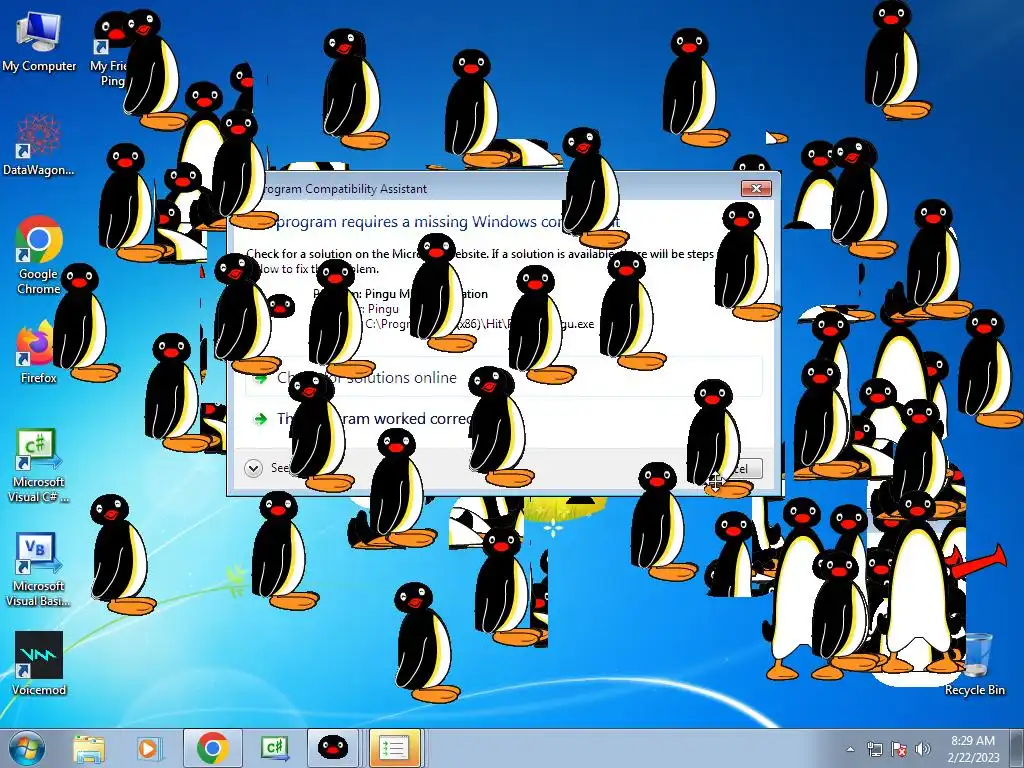1024x768 pixels.
Task: Choose the check for solutions online option
Action: coord(504,377)
